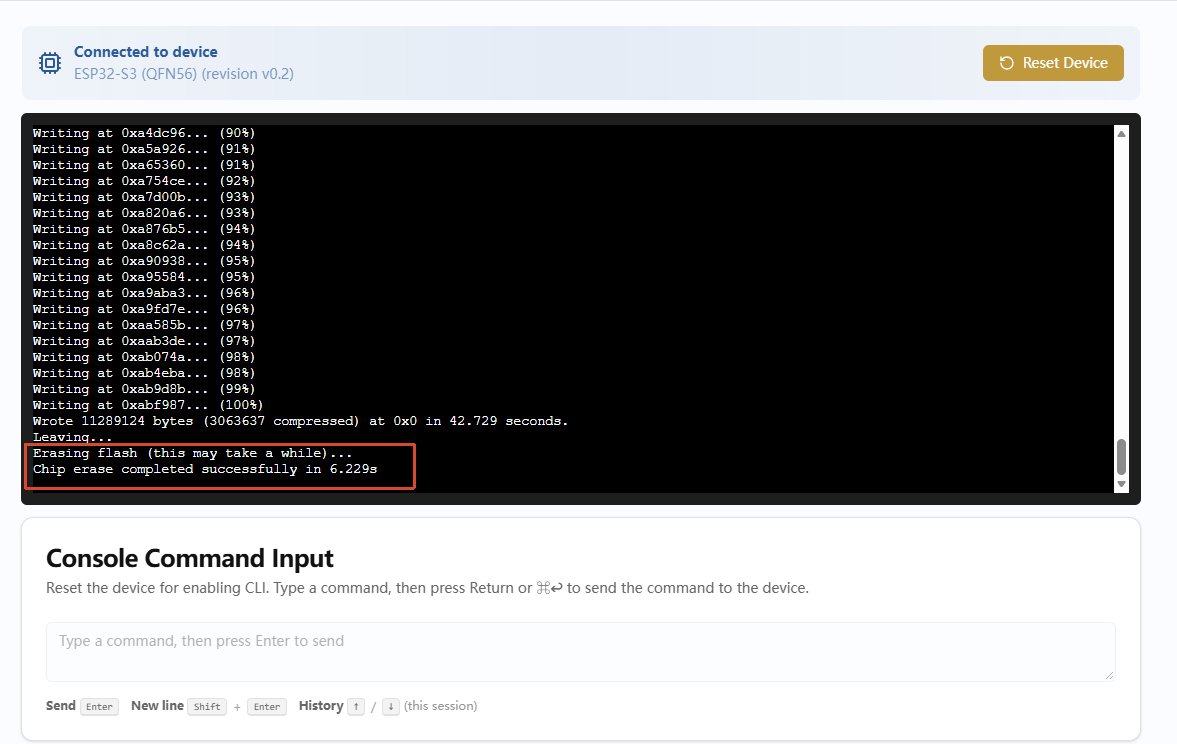Focus the console command input field
This screenshot has width=1177, height=744.
pyautogui.click(x=581, y=652)
